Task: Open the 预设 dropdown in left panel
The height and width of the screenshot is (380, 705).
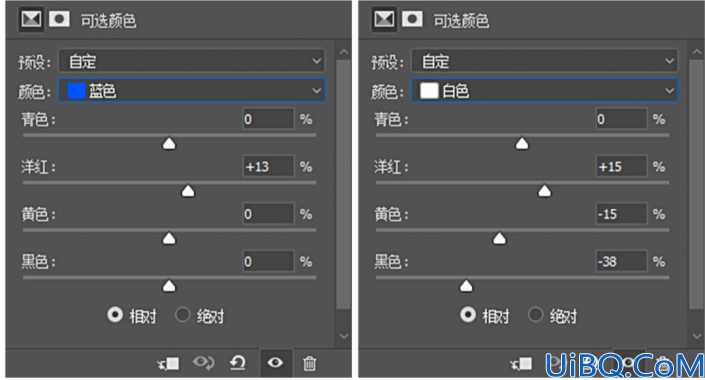Action: [191, 61]
